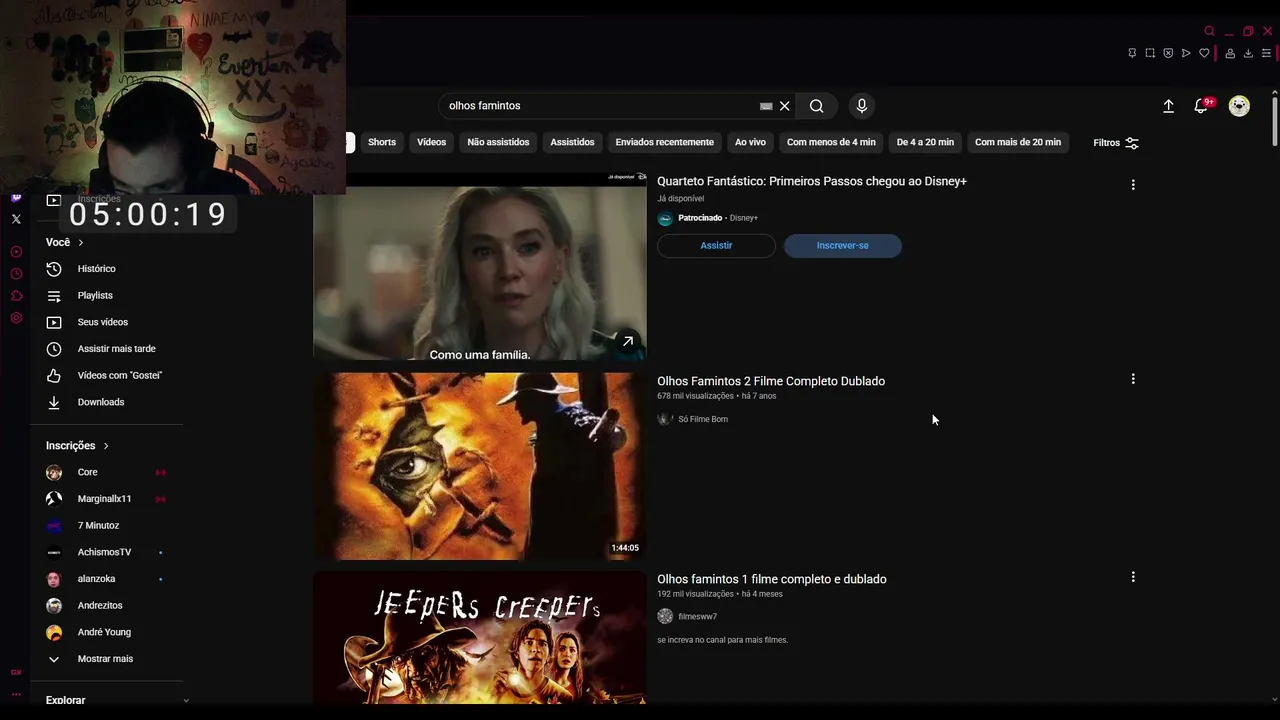Open the account avatar menu
Screen dimensions: 1280x720
(x=1239, y=106)
